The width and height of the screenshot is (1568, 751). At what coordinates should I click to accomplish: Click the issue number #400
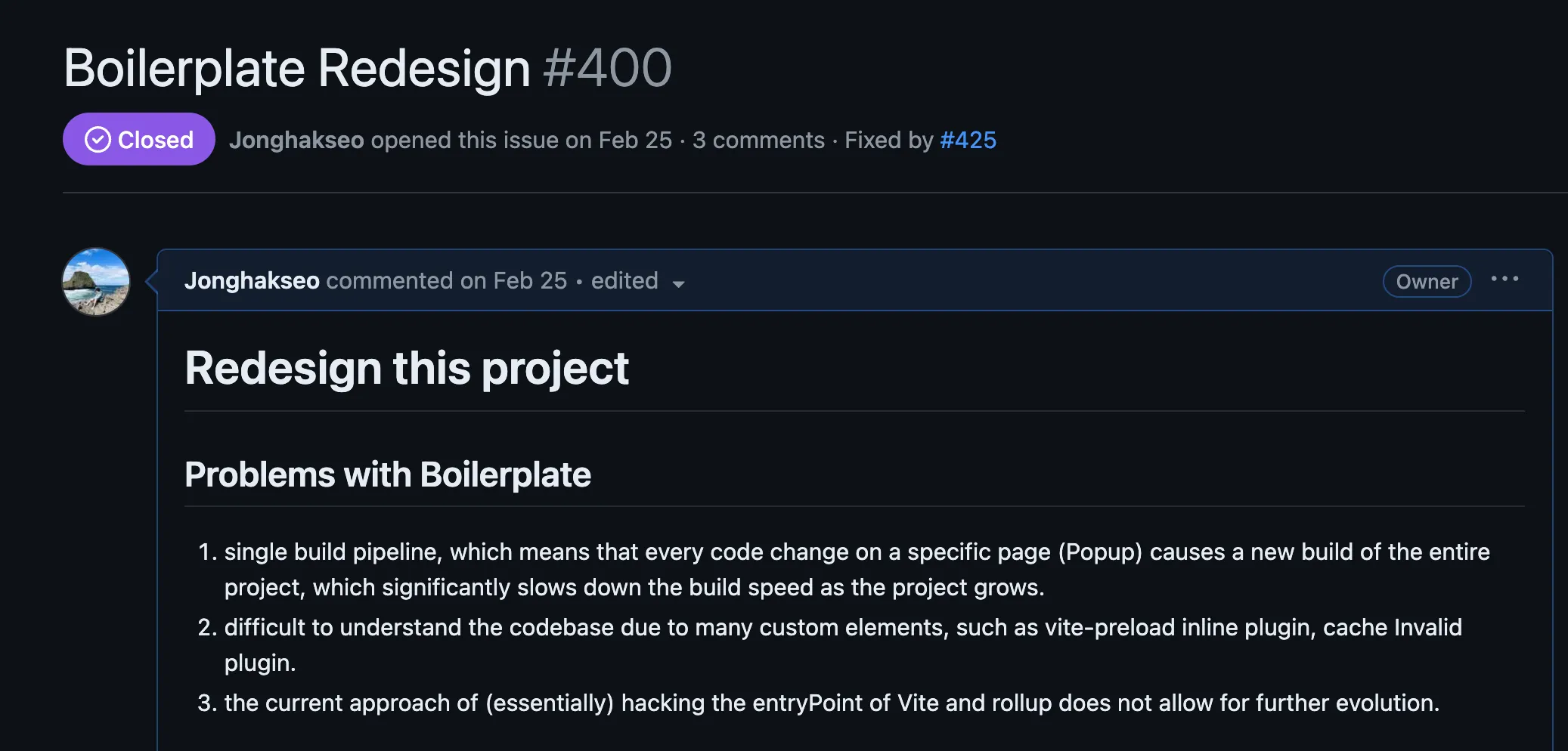[605, 68]
